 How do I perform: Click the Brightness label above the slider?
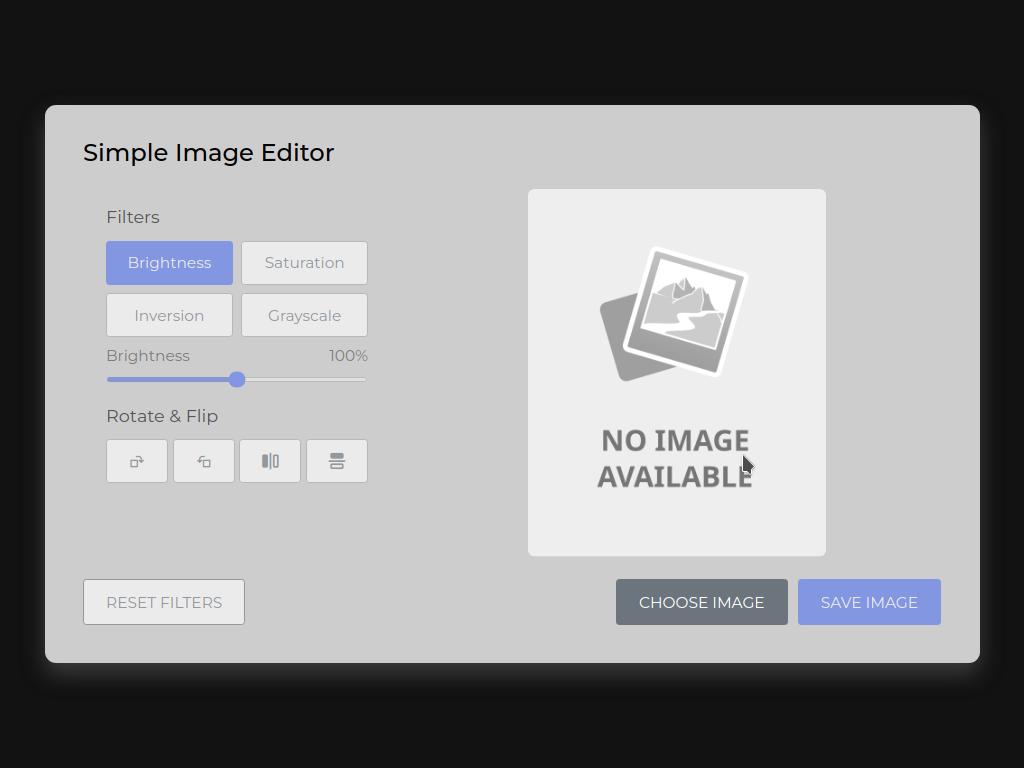tap(148, 356)
